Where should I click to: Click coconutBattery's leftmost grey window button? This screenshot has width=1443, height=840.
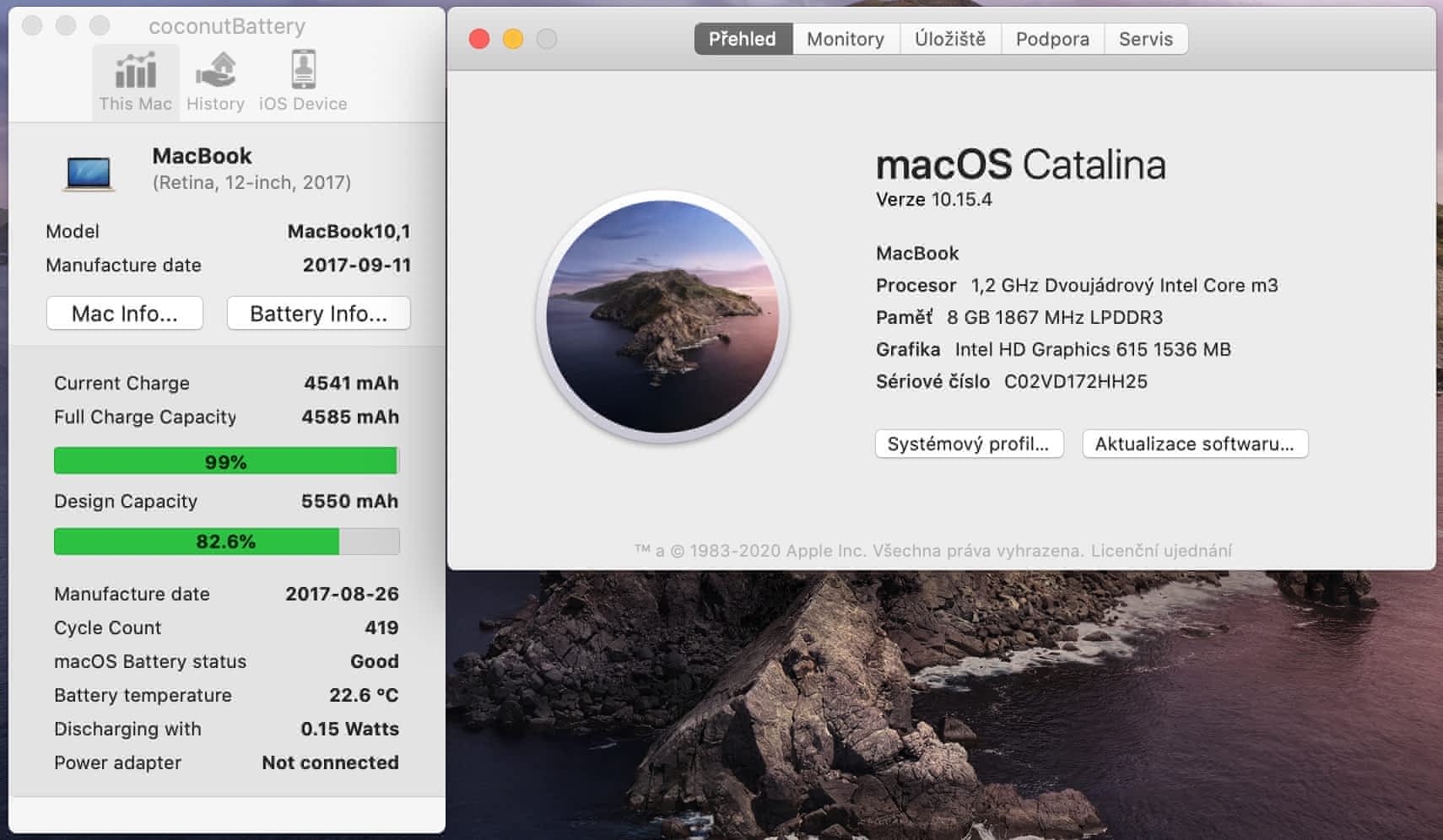point(32,25)
